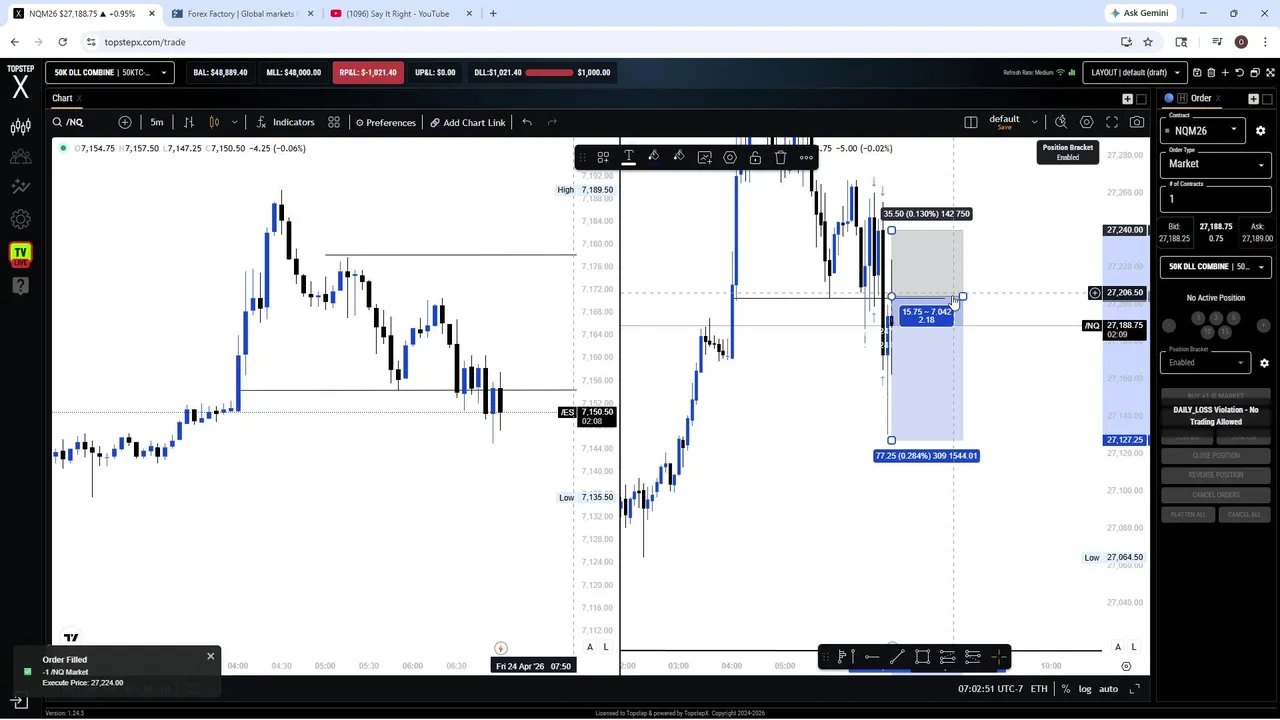Take a chart snapshot with camera icon
Screen dimensions: 1280x720
tap(1137, 122)
